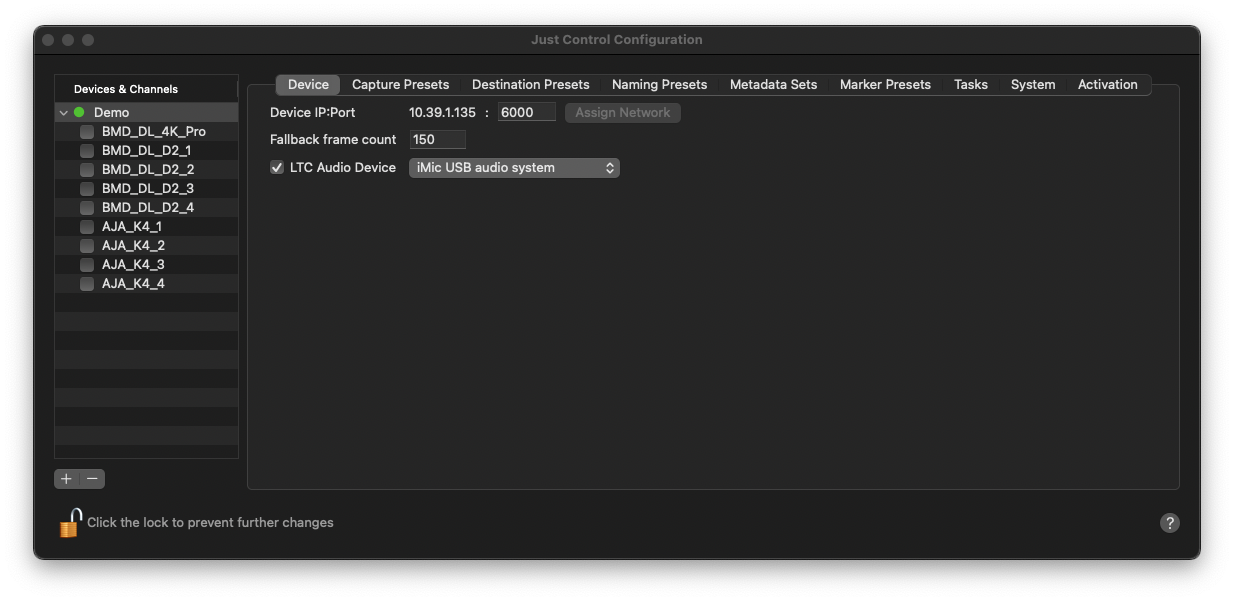The image size is (1234, 601).
Task: Toggle the BMD_DL_D2_1 channel checkbox
Action: [x=87, y=151]
